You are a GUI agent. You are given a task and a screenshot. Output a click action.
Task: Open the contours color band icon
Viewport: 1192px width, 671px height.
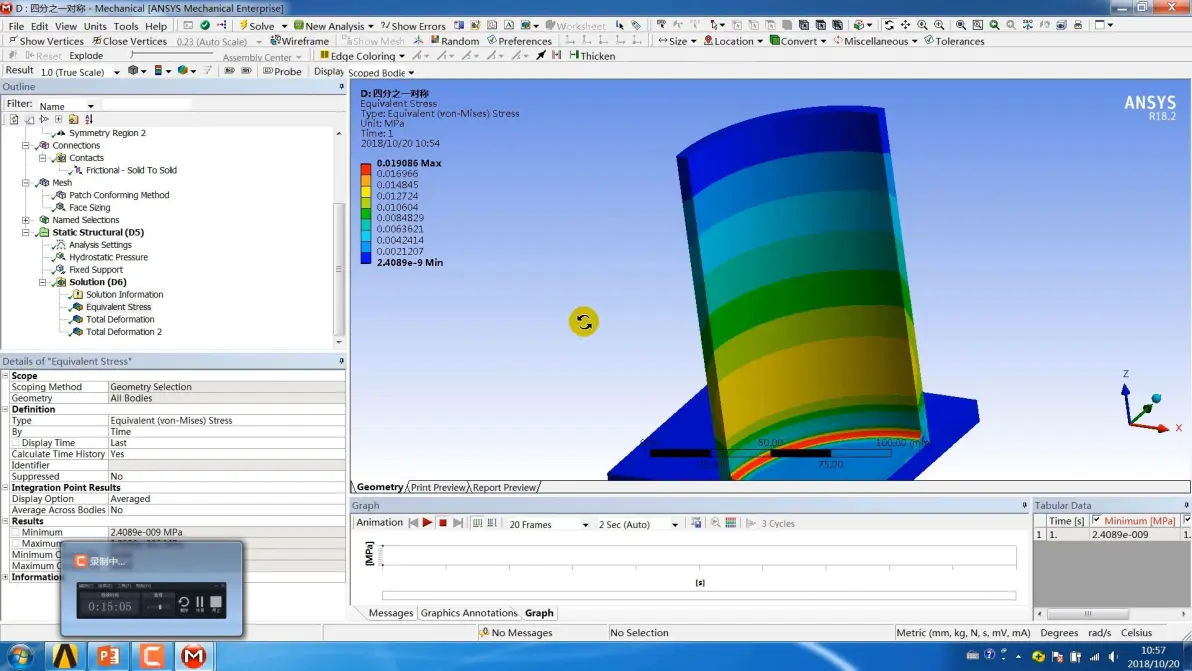tap(162, 71)
